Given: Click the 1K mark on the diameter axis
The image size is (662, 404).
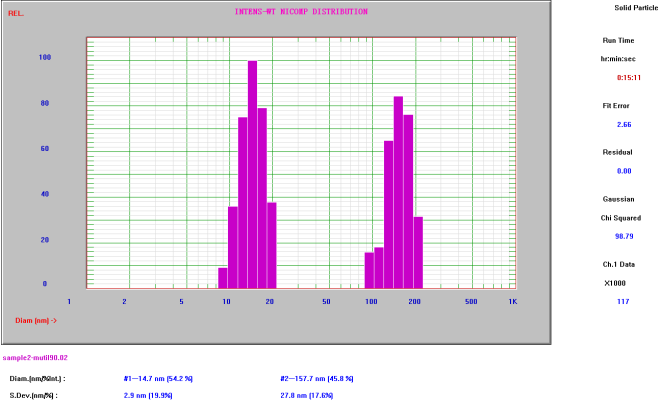Looking at the screenshot, I should click(513, 301).
